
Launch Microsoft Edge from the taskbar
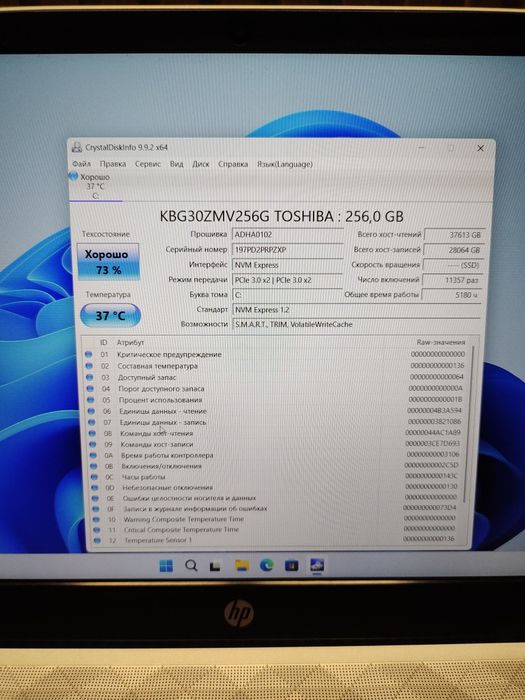267,566
